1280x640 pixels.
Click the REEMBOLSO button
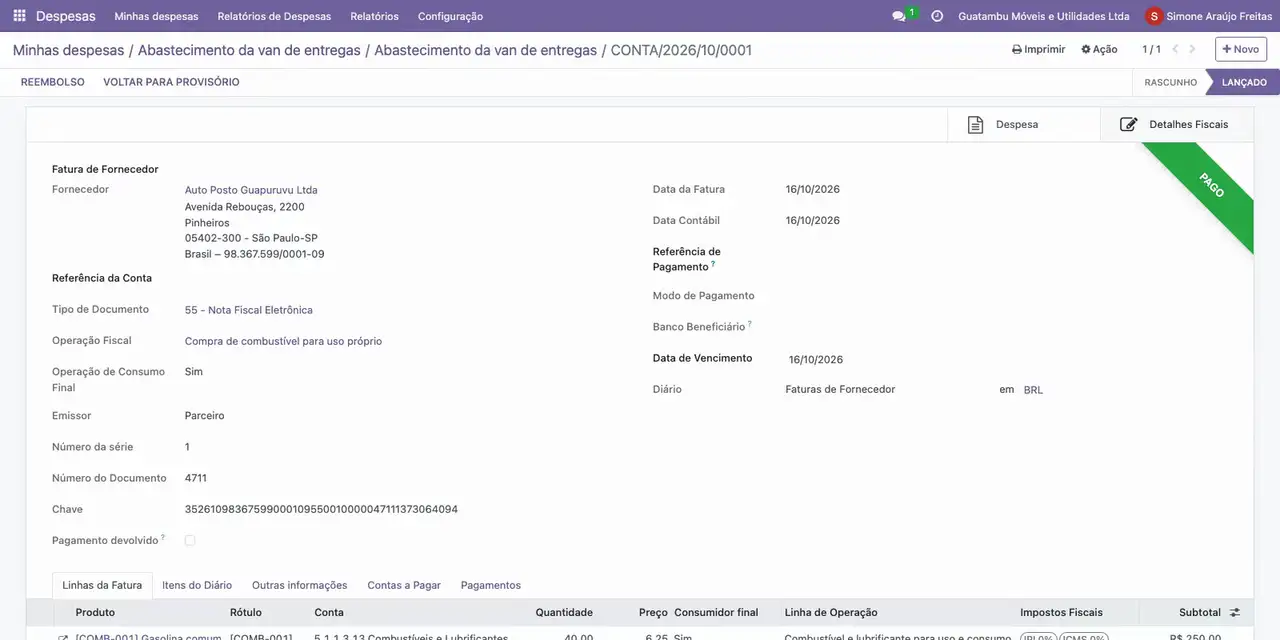point(53,82)
